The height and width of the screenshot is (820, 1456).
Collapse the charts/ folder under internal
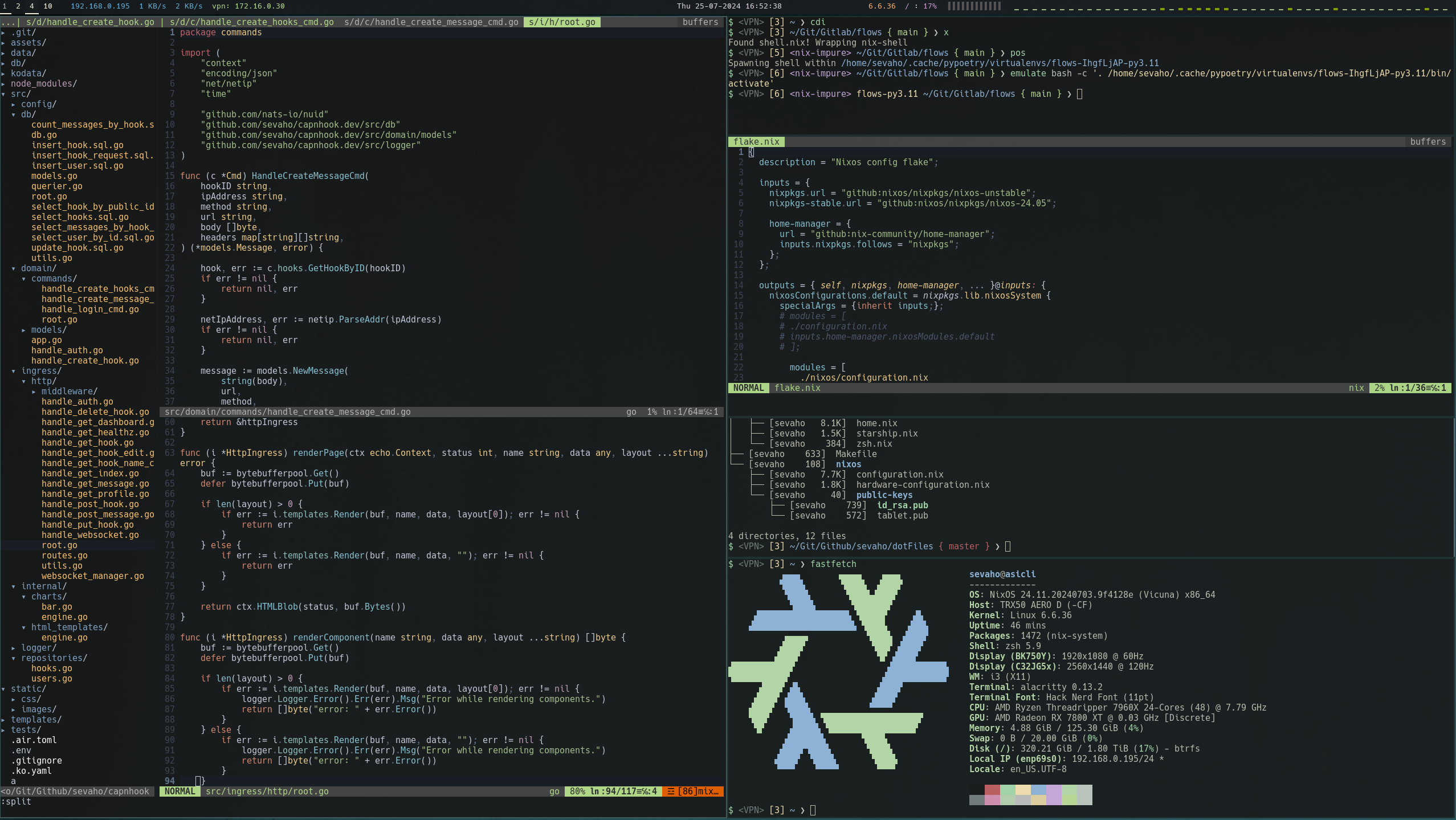(48, 596)
